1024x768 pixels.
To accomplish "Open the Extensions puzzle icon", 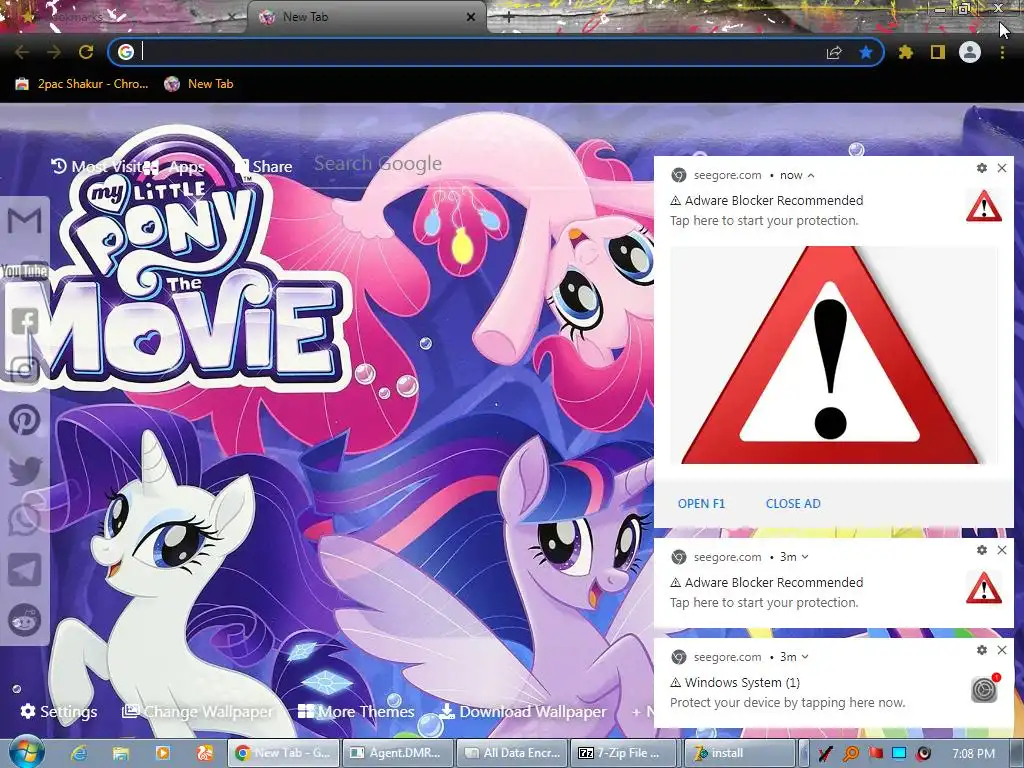I will pyautogui.click(x=906, y=52).
